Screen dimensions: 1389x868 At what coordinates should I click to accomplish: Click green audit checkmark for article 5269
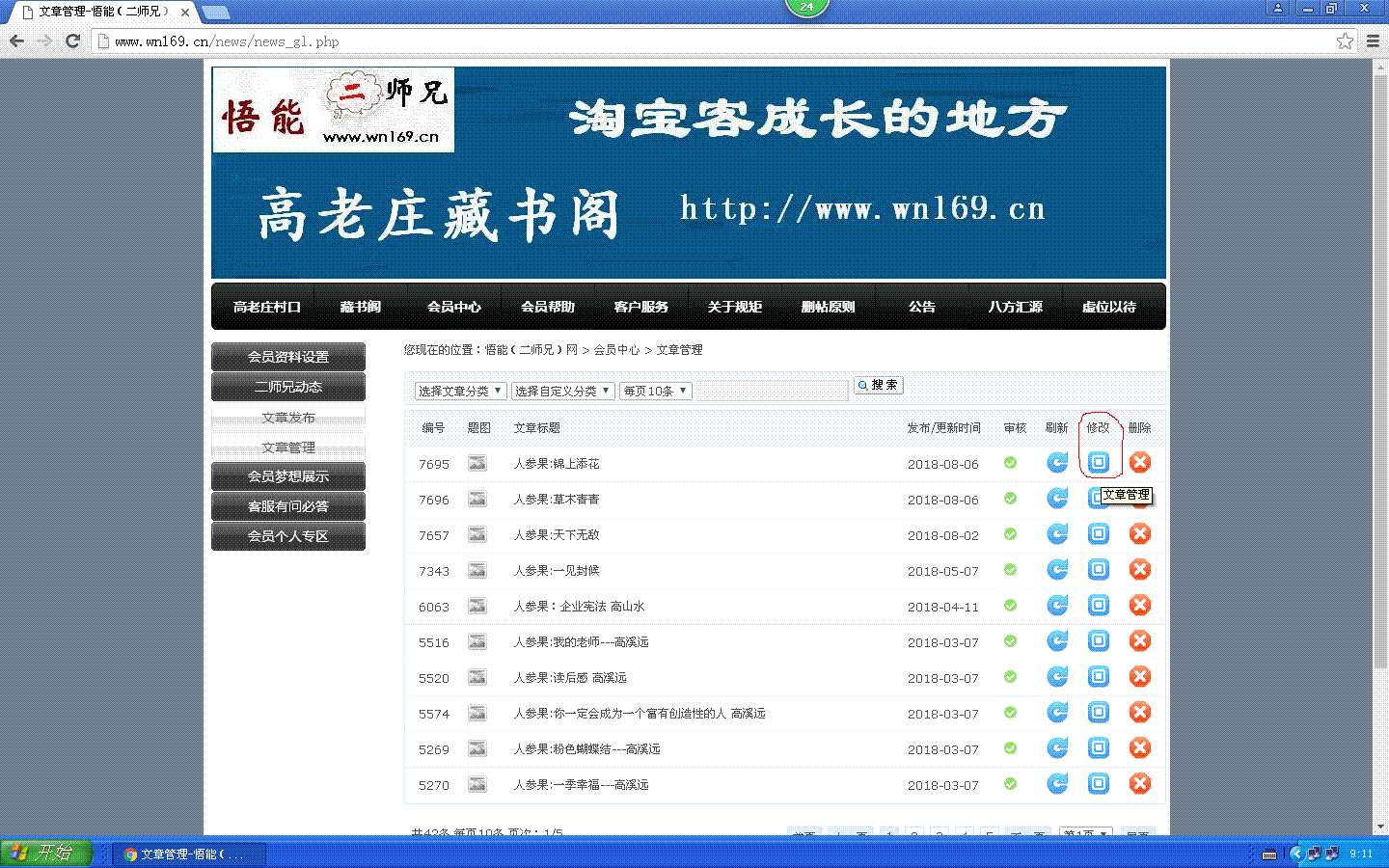(1010, 748)
